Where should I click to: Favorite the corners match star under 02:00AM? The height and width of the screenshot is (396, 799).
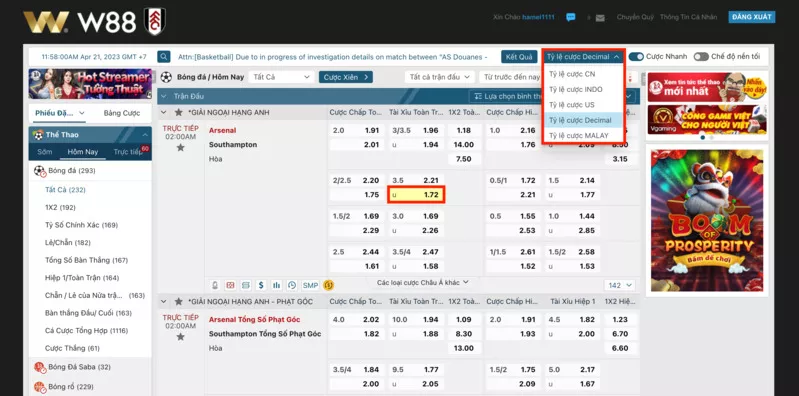(180, 336)
